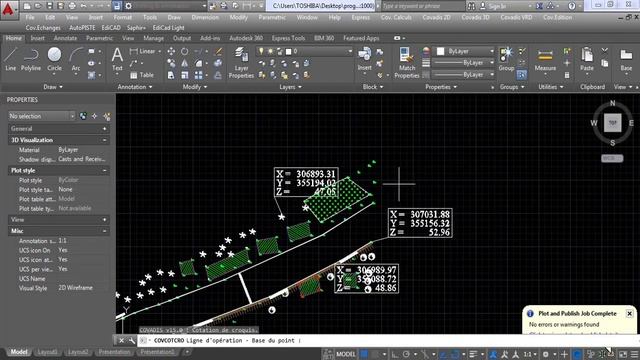Select the Arc tool
The height and width of the screenshot is (360, 640).
click(76, 59)
